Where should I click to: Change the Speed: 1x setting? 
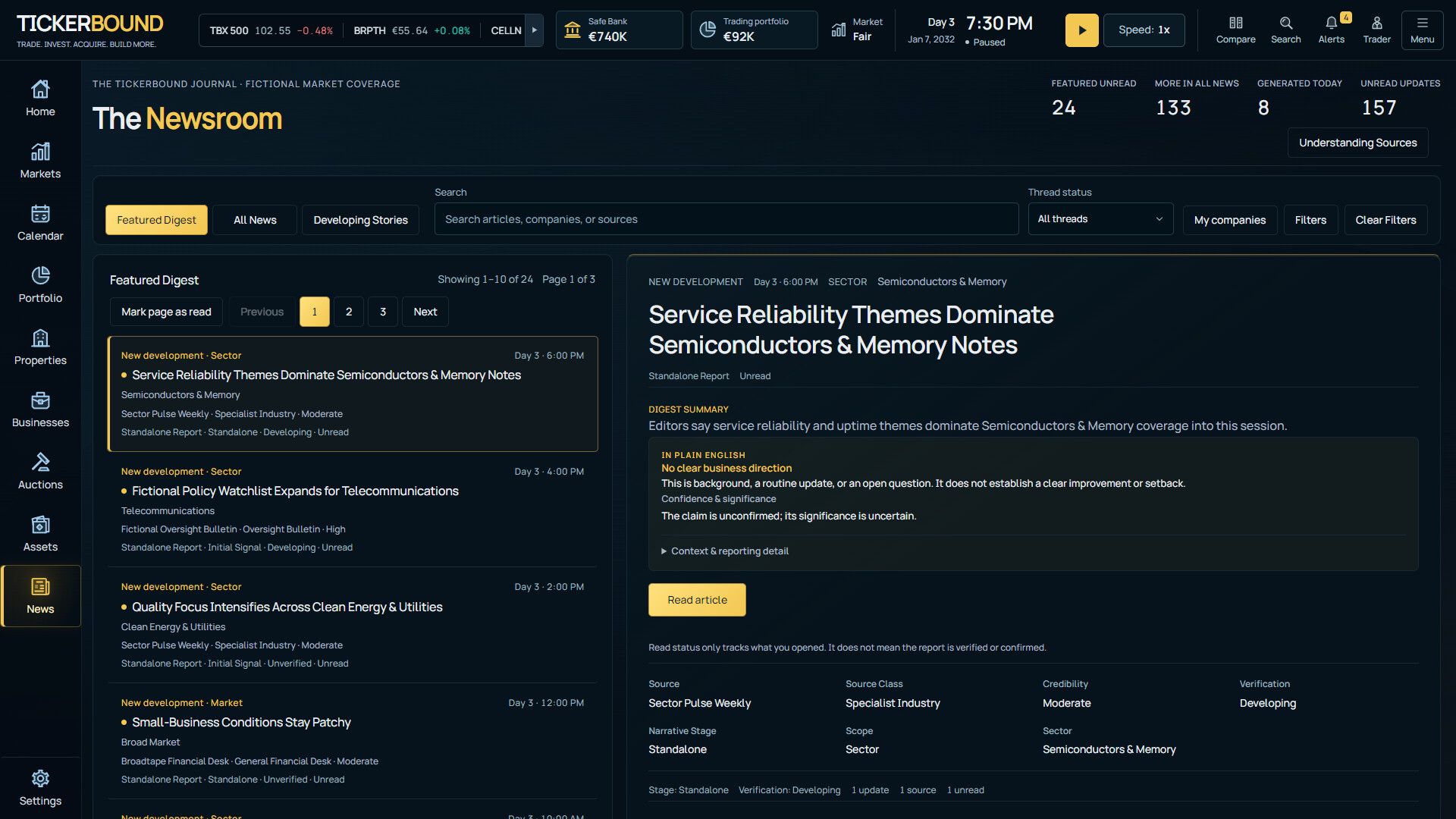click(1144, 30)
